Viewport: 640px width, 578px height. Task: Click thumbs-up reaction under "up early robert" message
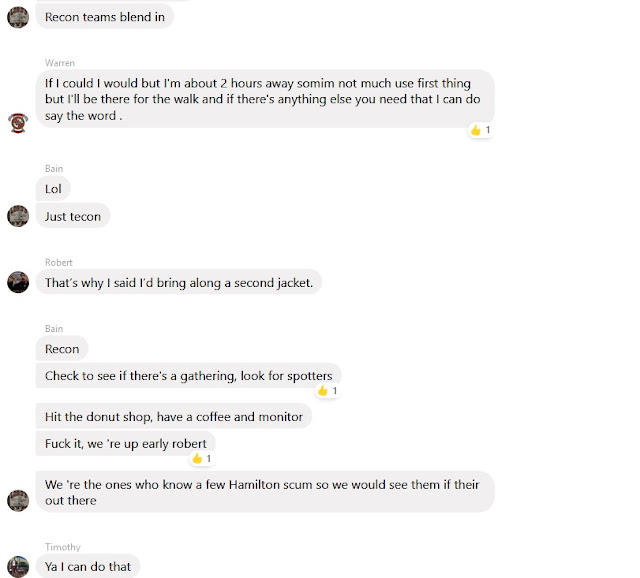pyautogui.click(x=202, y=458)
